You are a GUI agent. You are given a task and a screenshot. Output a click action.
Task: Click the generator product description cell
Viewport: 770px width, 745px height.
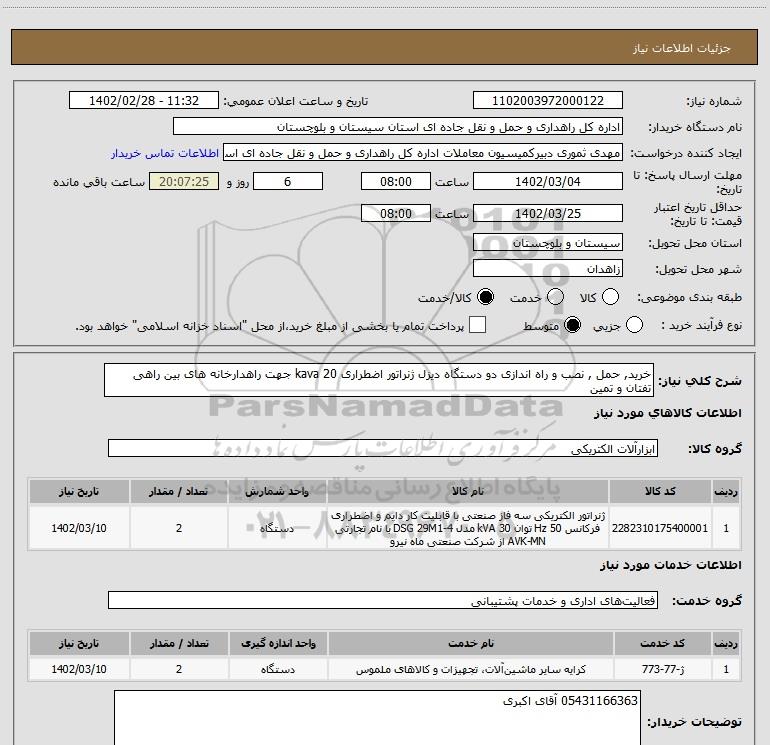468,528
